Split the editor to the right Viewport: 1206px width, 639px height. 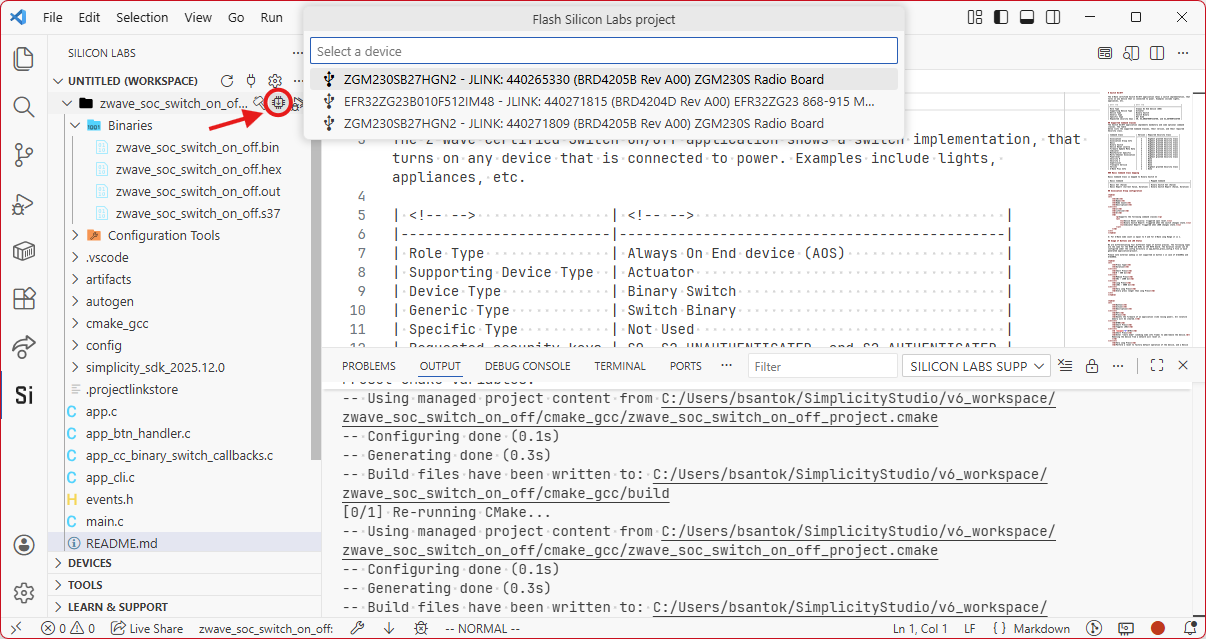(1157, 53)
